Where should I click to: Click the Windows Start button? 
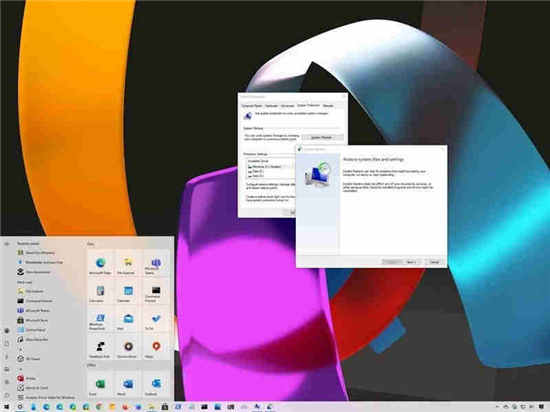pyautogui.click(x=6, y=407)
